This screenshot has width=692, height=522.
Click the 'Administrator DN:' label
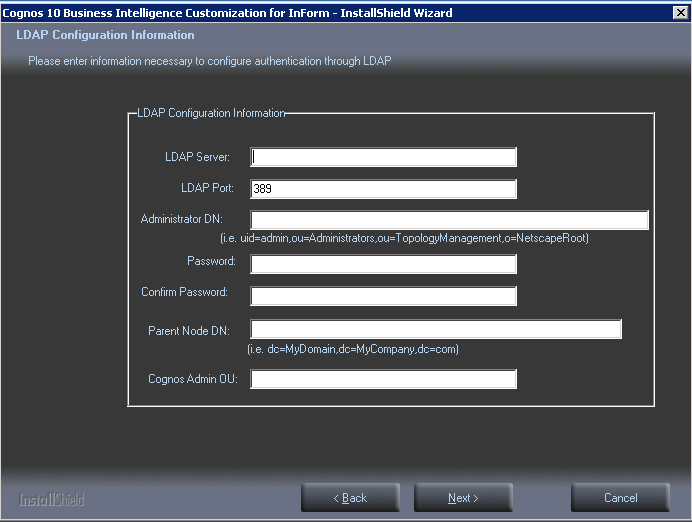pos(182,219)
